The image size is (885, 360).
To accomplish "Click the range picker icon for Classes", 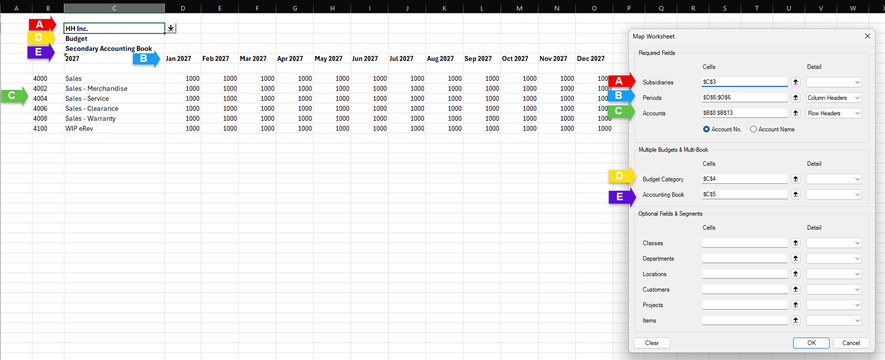I will [796, 243].
